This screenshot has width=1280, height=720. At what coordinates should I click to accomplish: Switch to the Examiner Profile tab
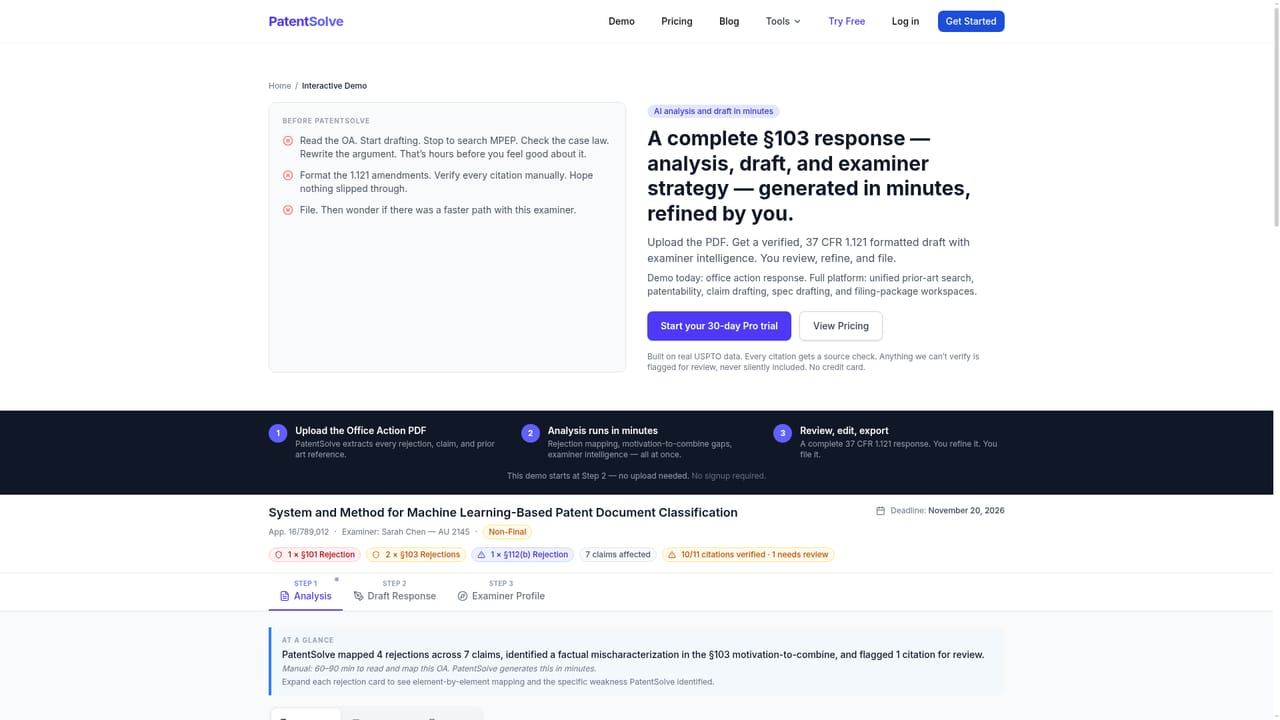(x=501, y=590)
